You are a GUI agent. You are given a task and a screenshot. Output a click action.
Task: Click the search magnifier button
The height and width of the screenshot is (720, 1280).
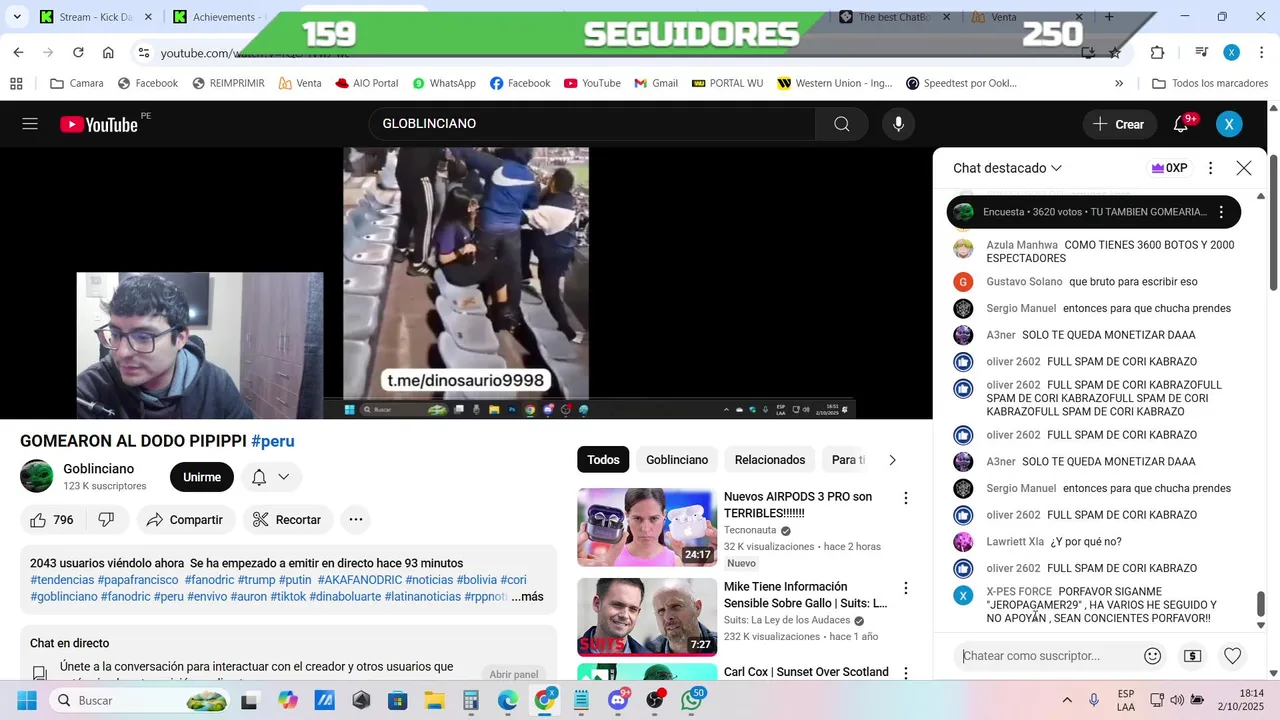click(x=842, y=124)
